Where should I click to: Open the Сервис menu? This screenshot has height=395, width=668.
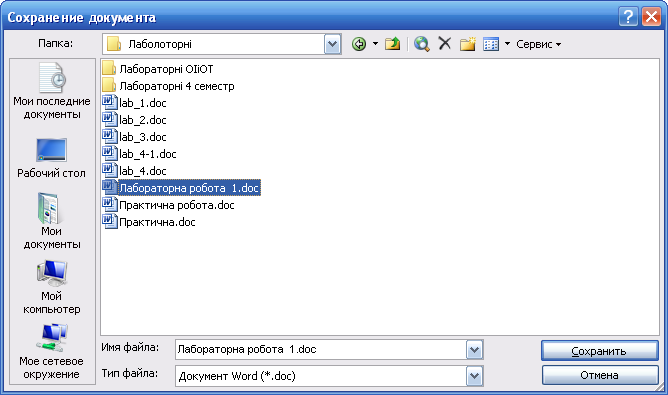point(538,44)
